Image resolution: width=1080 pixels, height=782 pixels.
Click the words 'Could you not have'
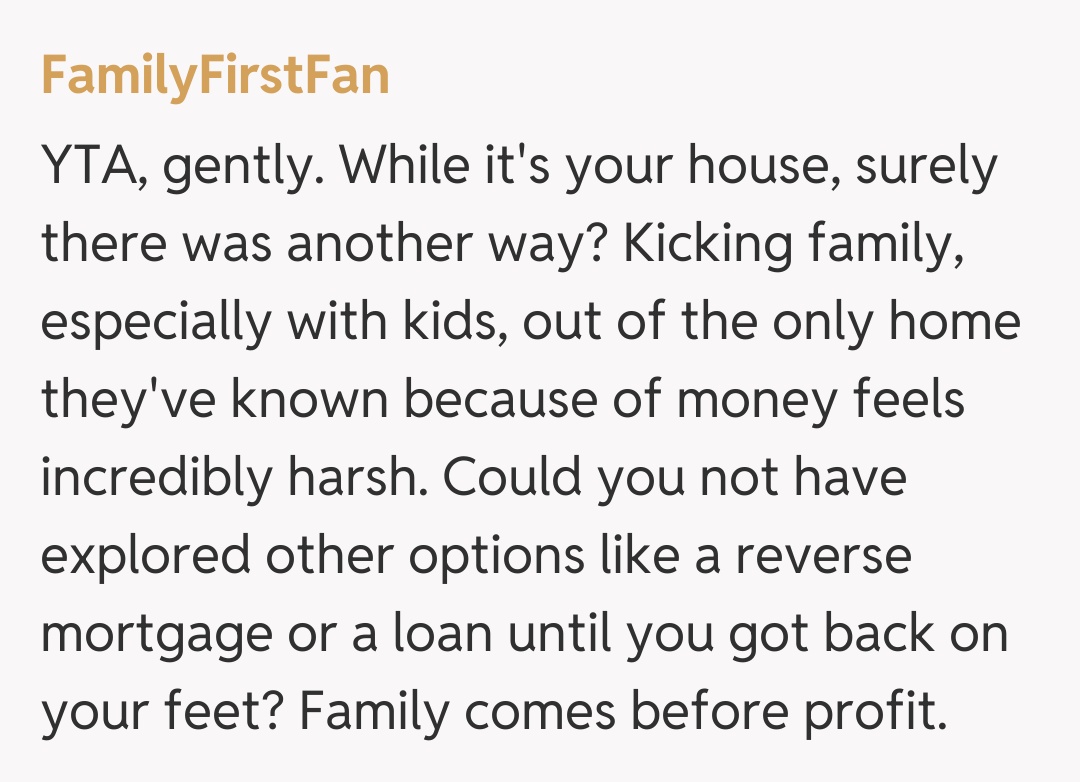coord(675,478)
